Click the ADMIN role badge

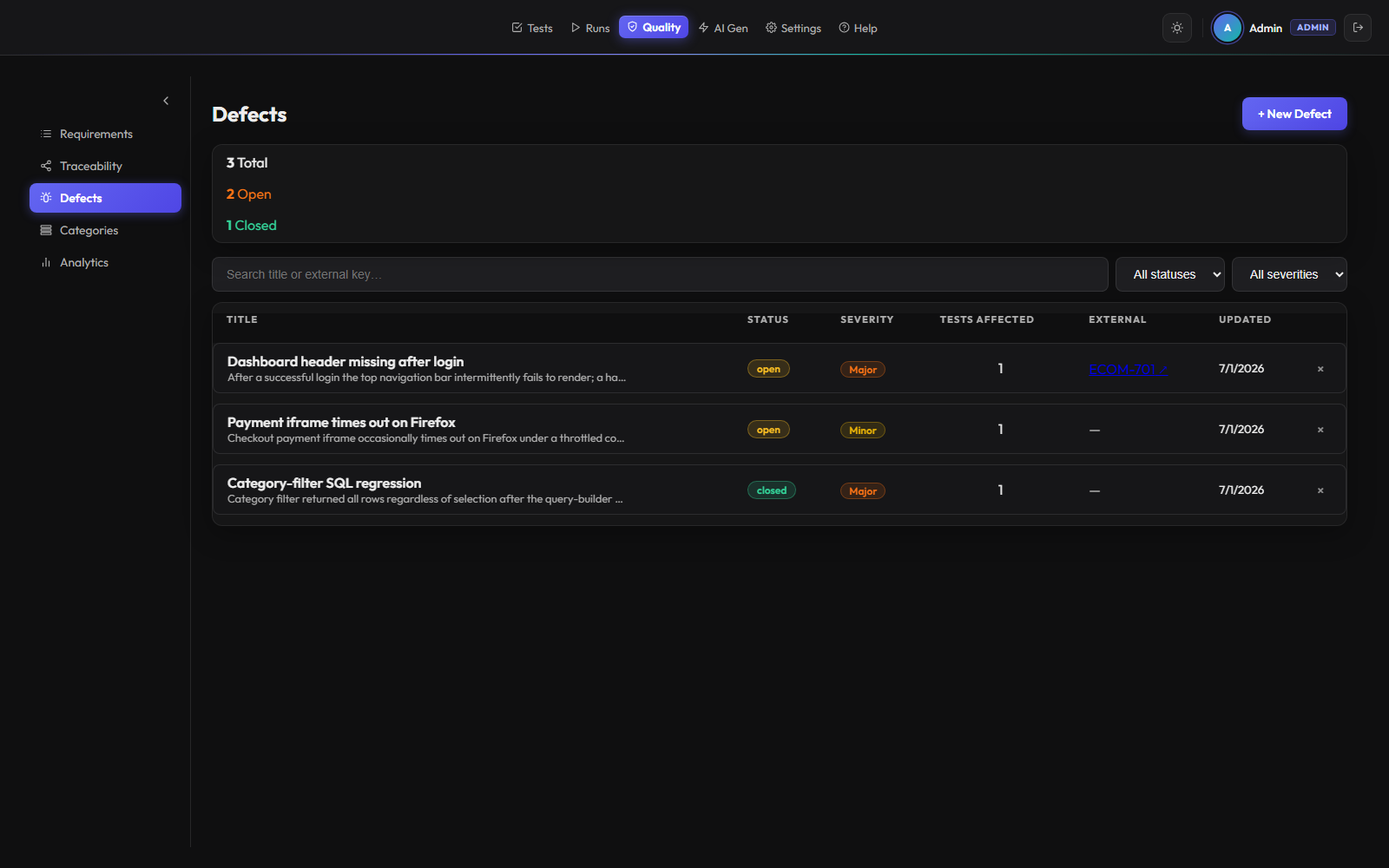tap(1313, 28)
